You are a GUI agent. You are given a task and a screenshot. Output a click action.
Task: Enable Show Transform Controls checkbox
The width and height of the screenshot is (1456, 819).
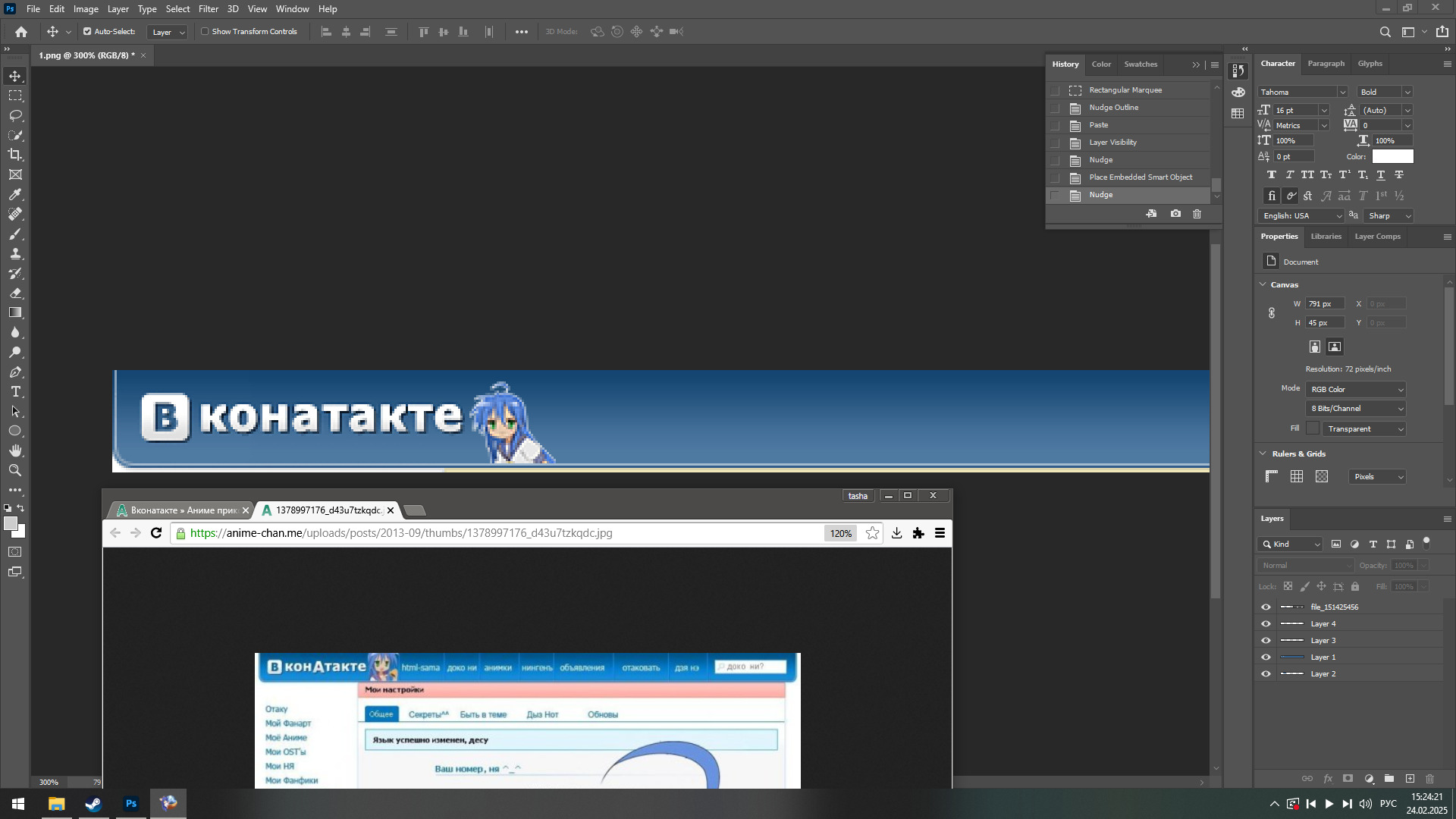tap(205, 32)
